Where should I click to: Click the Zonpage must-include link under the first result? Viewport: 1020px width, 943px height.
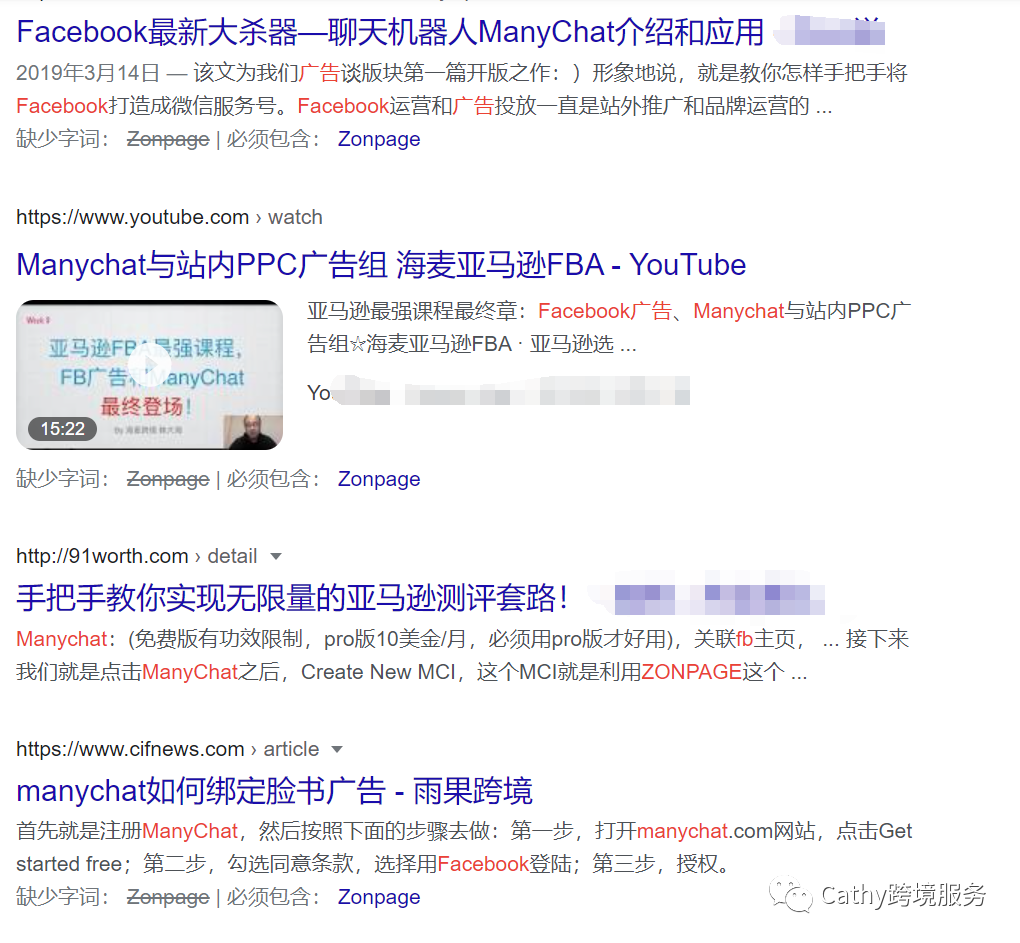click(x=378, y=139)
